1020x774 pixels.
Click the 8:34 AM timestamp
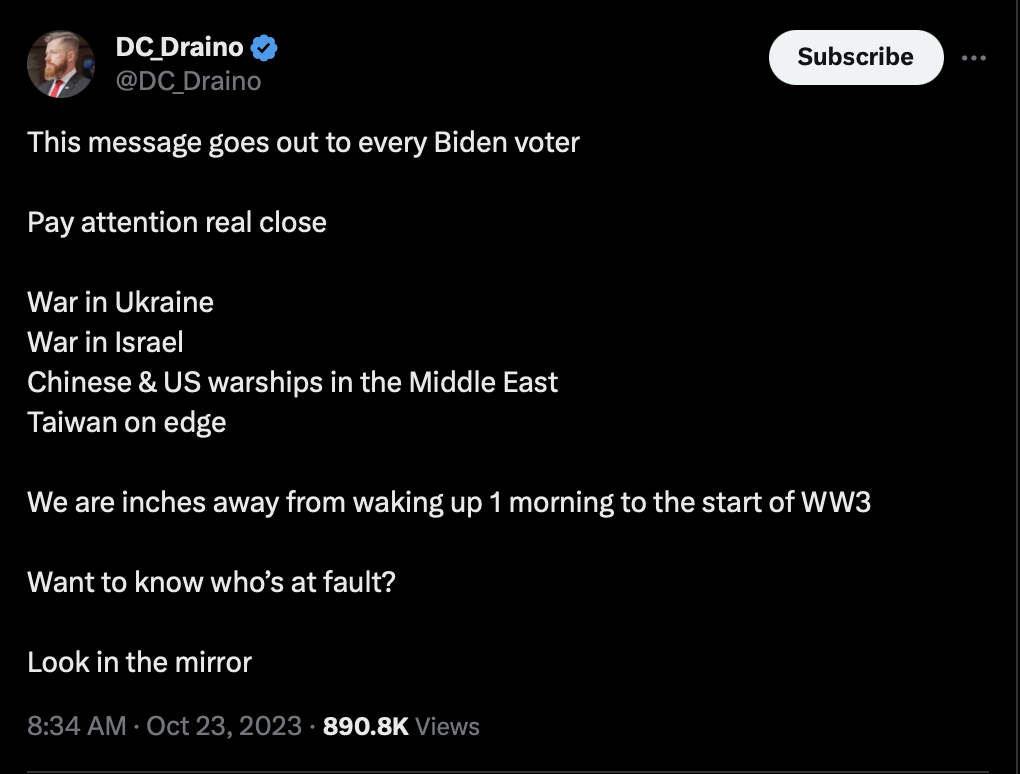click(x=77, y=726)
